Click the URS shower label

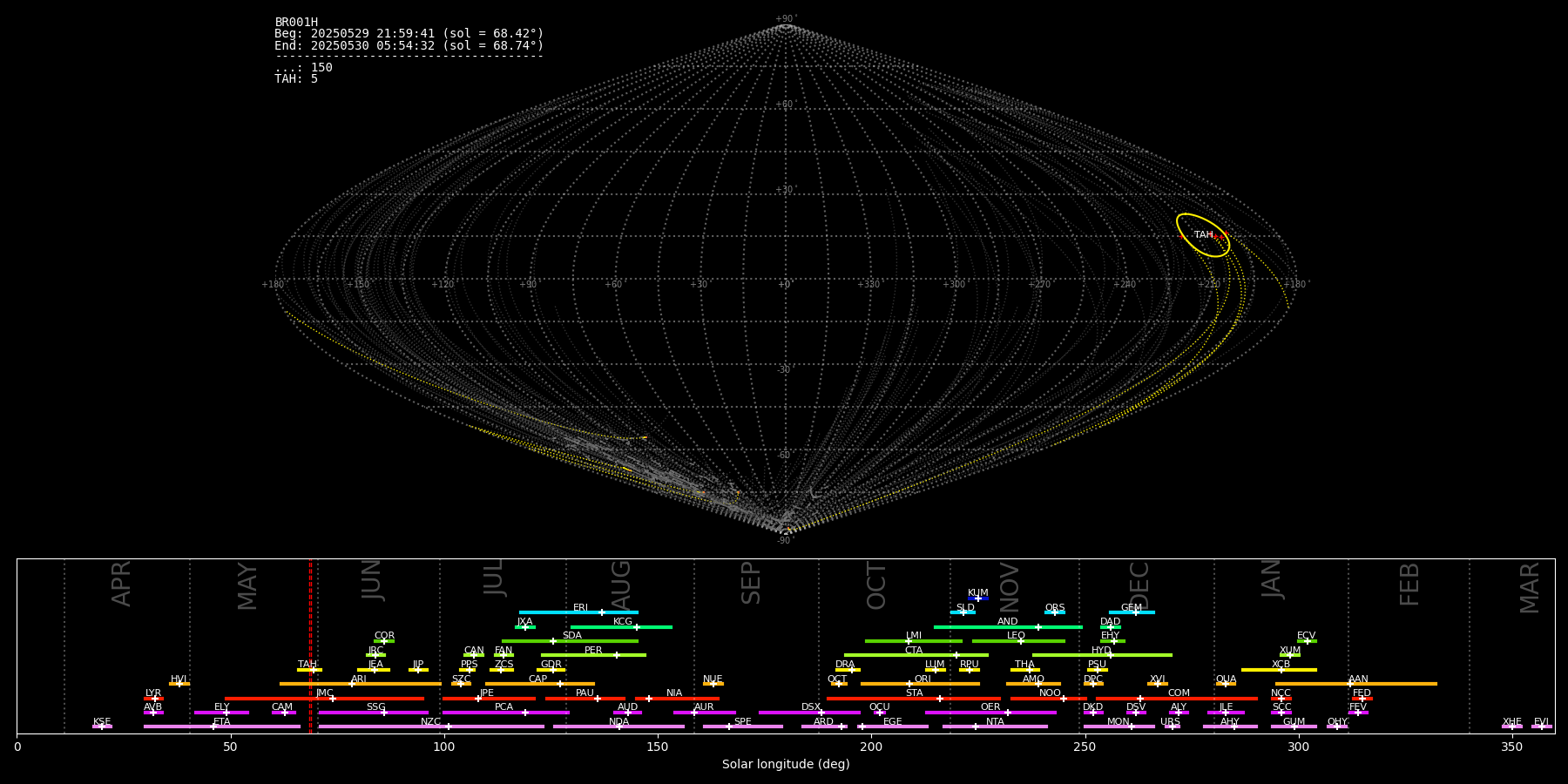coord(1170,722)
